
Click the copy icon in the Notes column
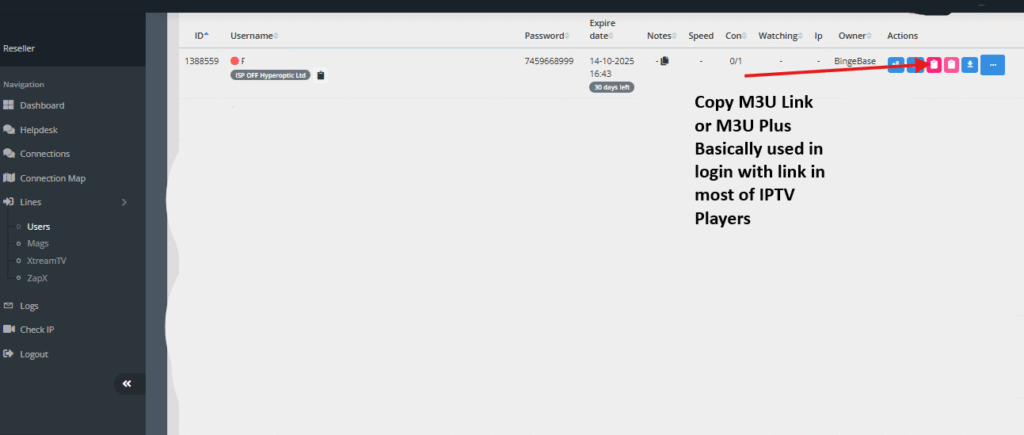pos(665,61)
